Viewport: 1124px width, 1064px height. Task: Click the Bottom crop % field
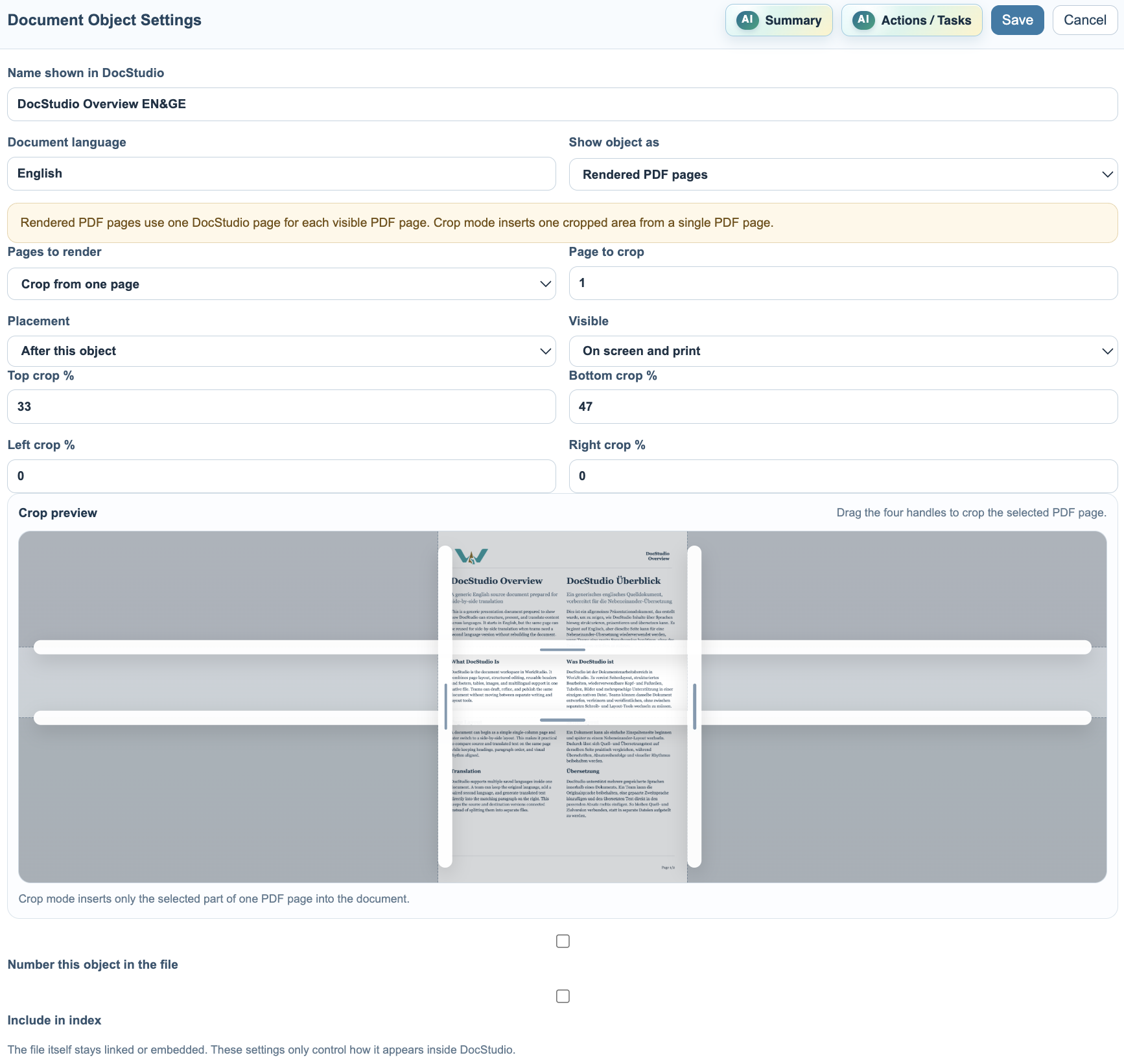coord(843,407)
